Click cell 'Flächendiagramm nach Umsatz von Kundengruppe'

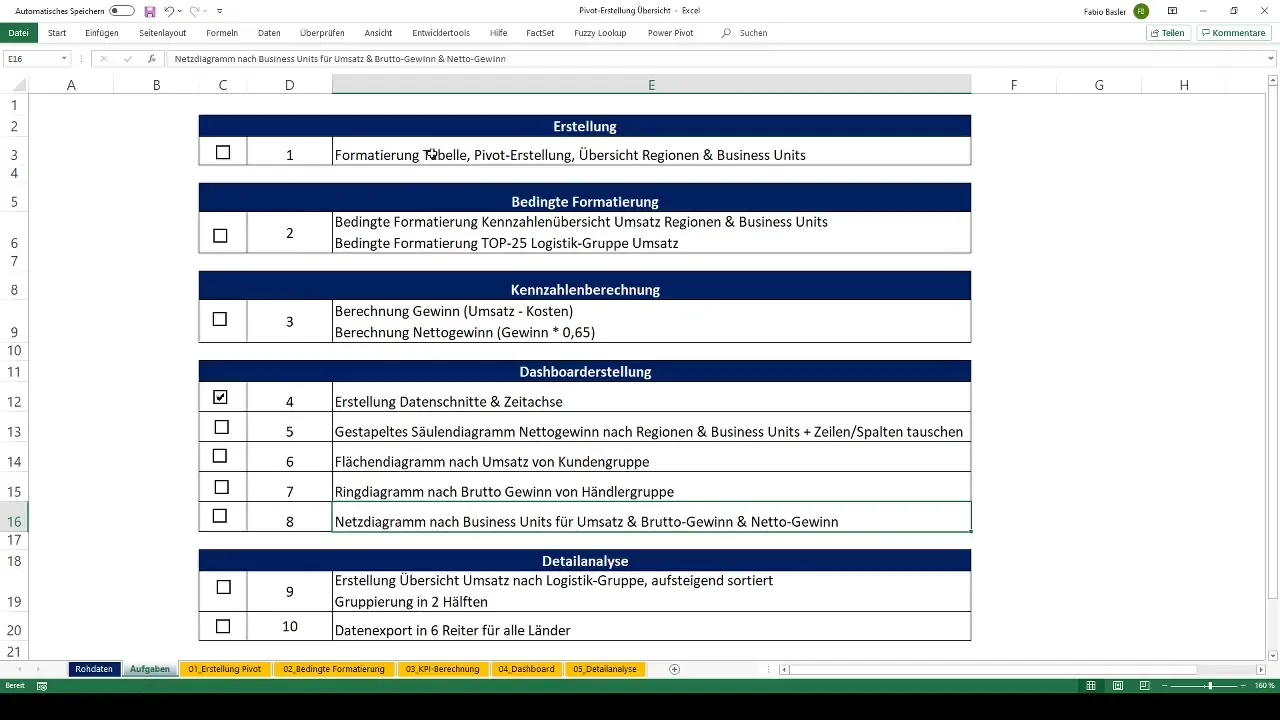point(651,461)
